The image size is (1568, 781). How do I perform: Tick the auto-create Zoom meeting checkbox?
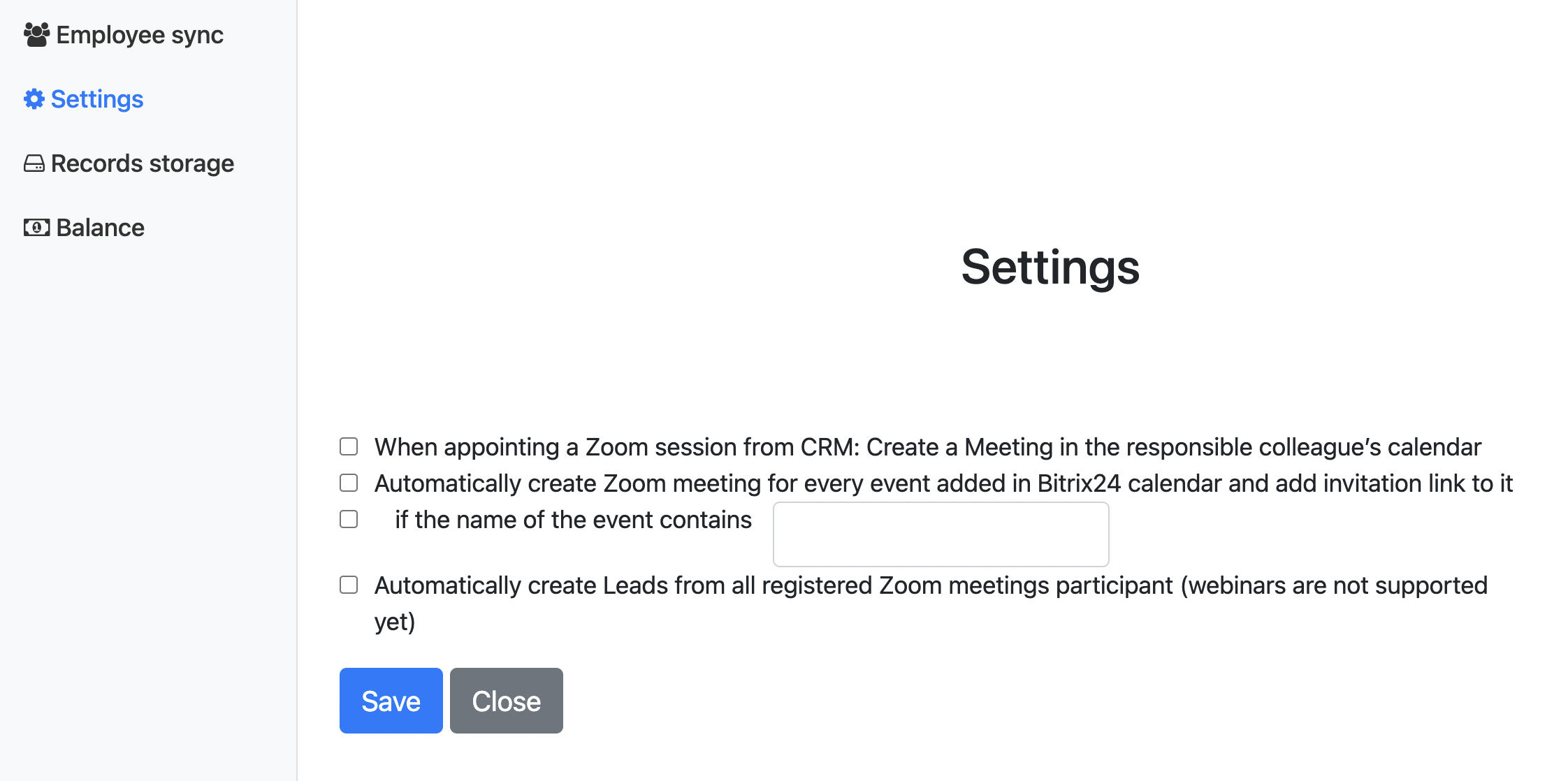pos(349,483)
